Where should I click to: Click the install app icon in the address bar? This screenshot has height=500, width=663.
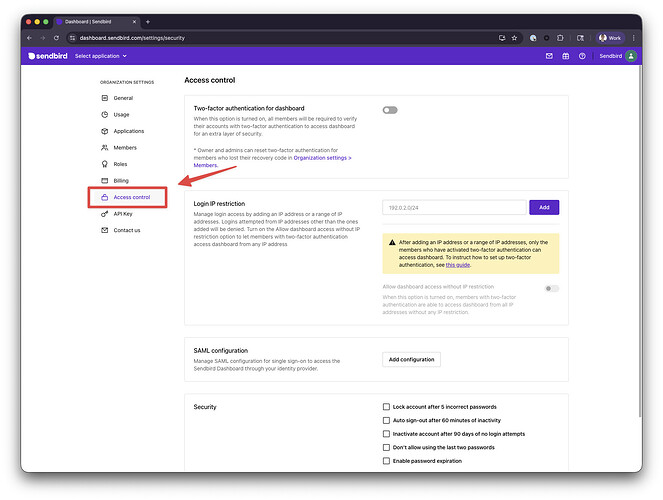pos(502,38)
